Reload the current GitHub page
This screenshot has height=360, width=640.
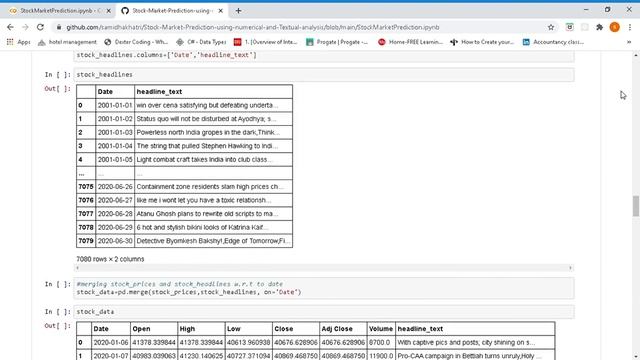(x=40, y=27)
